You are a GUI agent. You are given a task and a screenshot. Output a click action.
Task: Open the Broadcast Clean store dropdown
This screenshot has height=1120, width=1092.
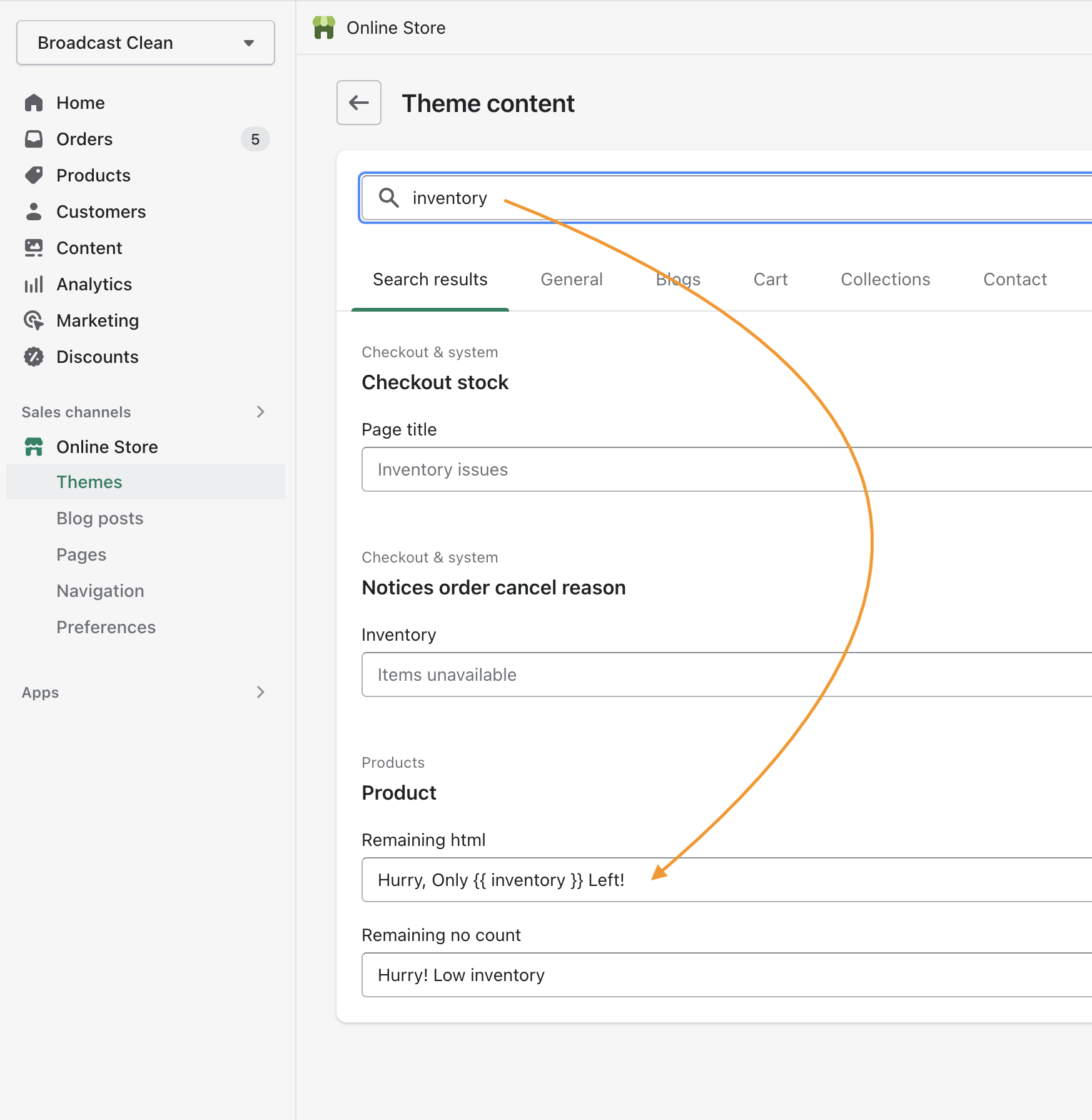[145, 43]
